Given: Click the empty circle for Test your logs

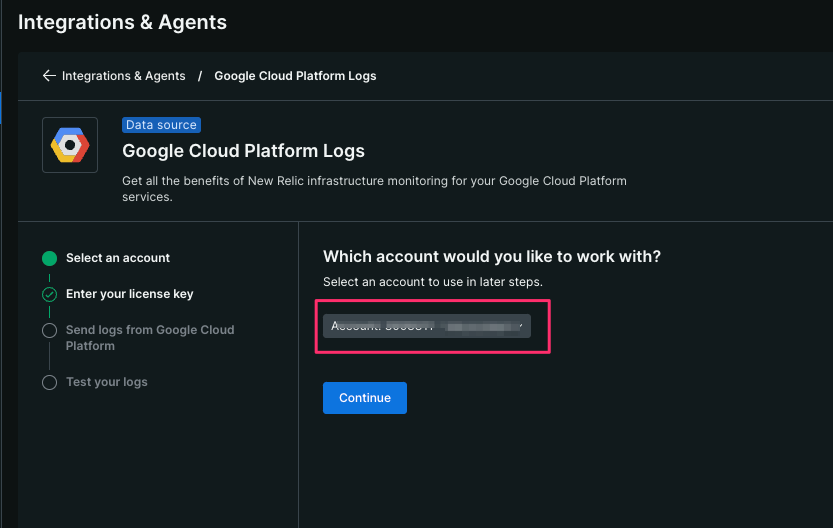Looking at the screenshot, I should click(49, 382).
